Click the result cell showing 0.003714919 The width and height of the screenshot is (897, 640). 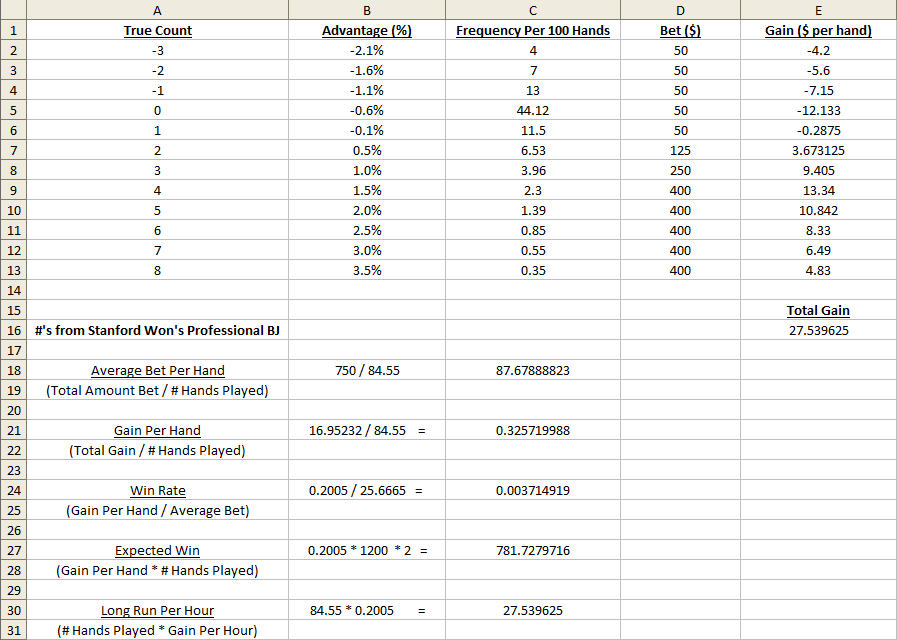pyautogui.click(x=533, y=491)
